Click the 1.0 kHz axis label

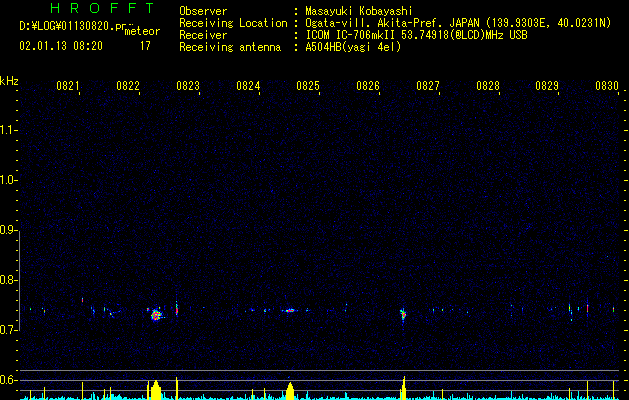[x=8, y=180]
